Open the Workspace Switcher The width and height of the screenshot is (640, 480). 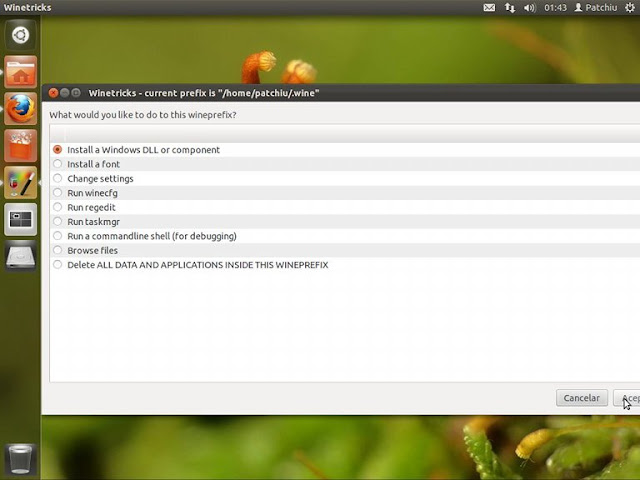point(20,220)
